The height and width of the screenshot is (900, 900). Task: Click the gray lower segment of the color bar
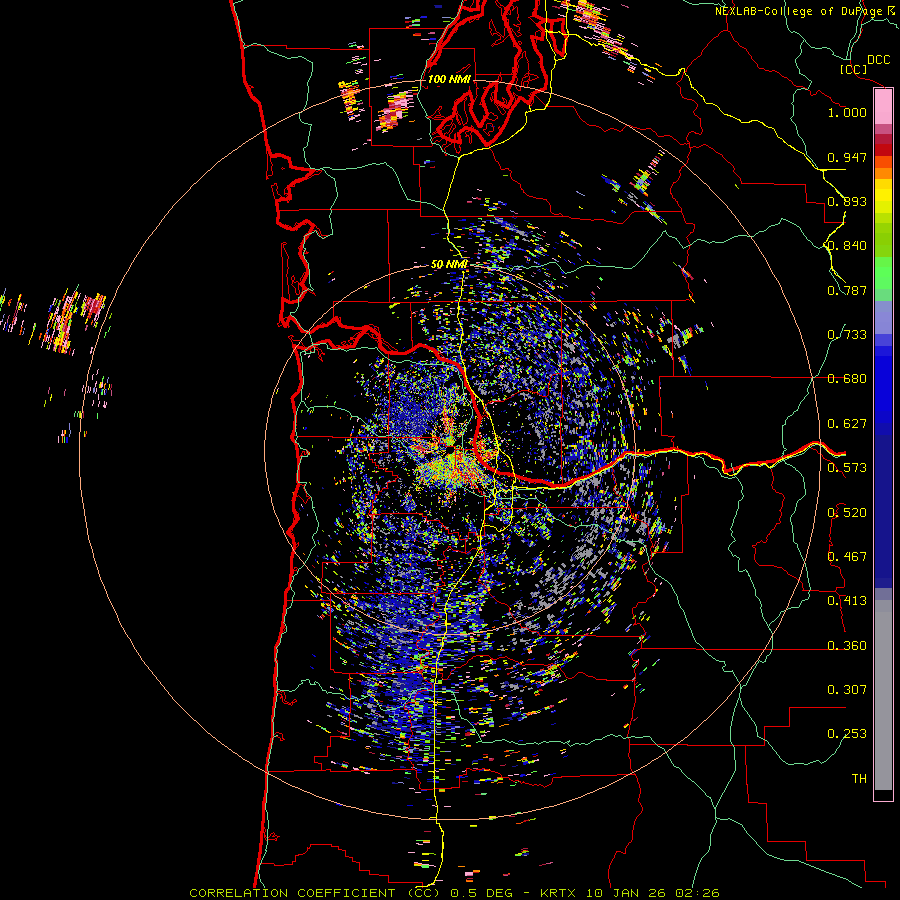coord(883,695)
